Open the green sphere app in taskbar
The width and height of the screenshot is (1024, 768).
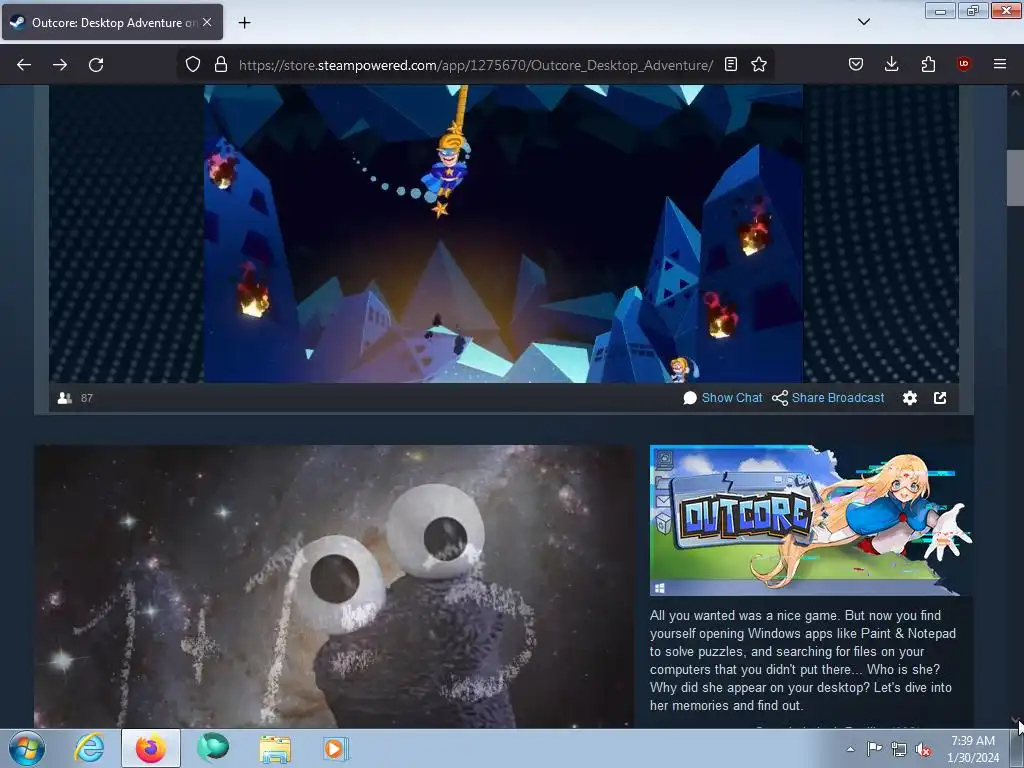pos(213,748)
